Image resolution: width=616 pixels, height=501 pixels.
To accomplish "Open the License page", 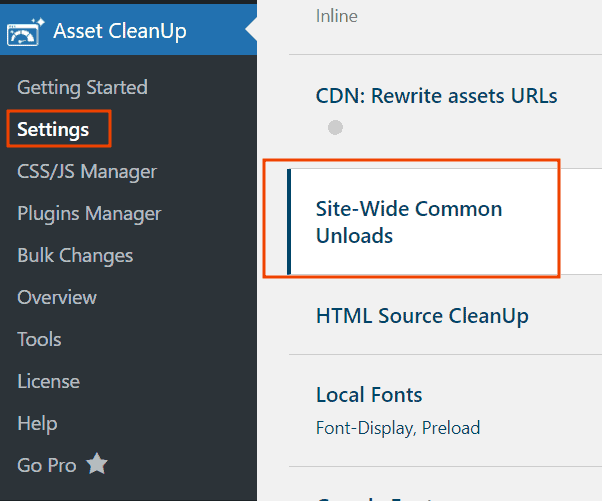I will [x=48, y=382].
